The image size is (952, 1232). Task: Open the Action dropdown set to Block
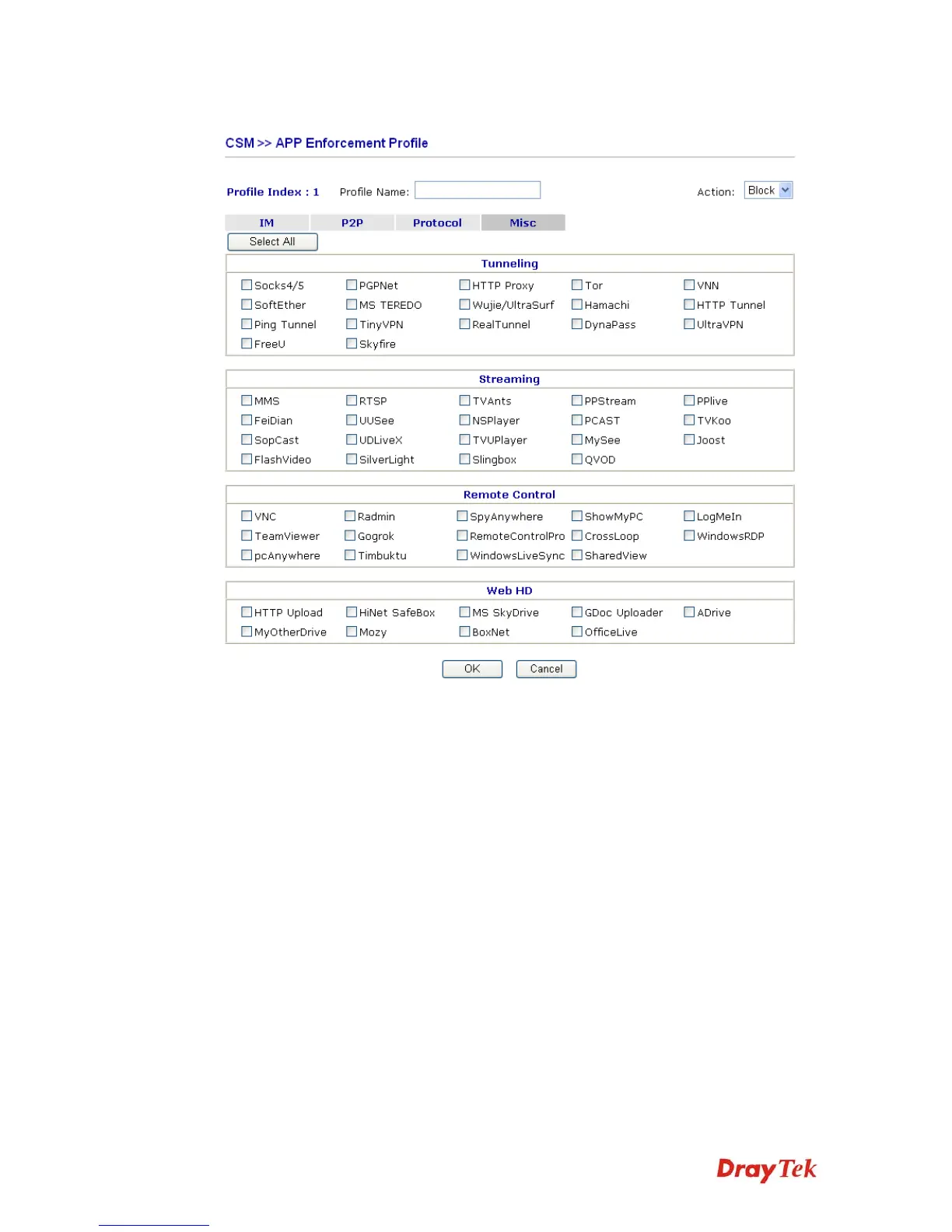pyautogui.click(x=768, y=191)
